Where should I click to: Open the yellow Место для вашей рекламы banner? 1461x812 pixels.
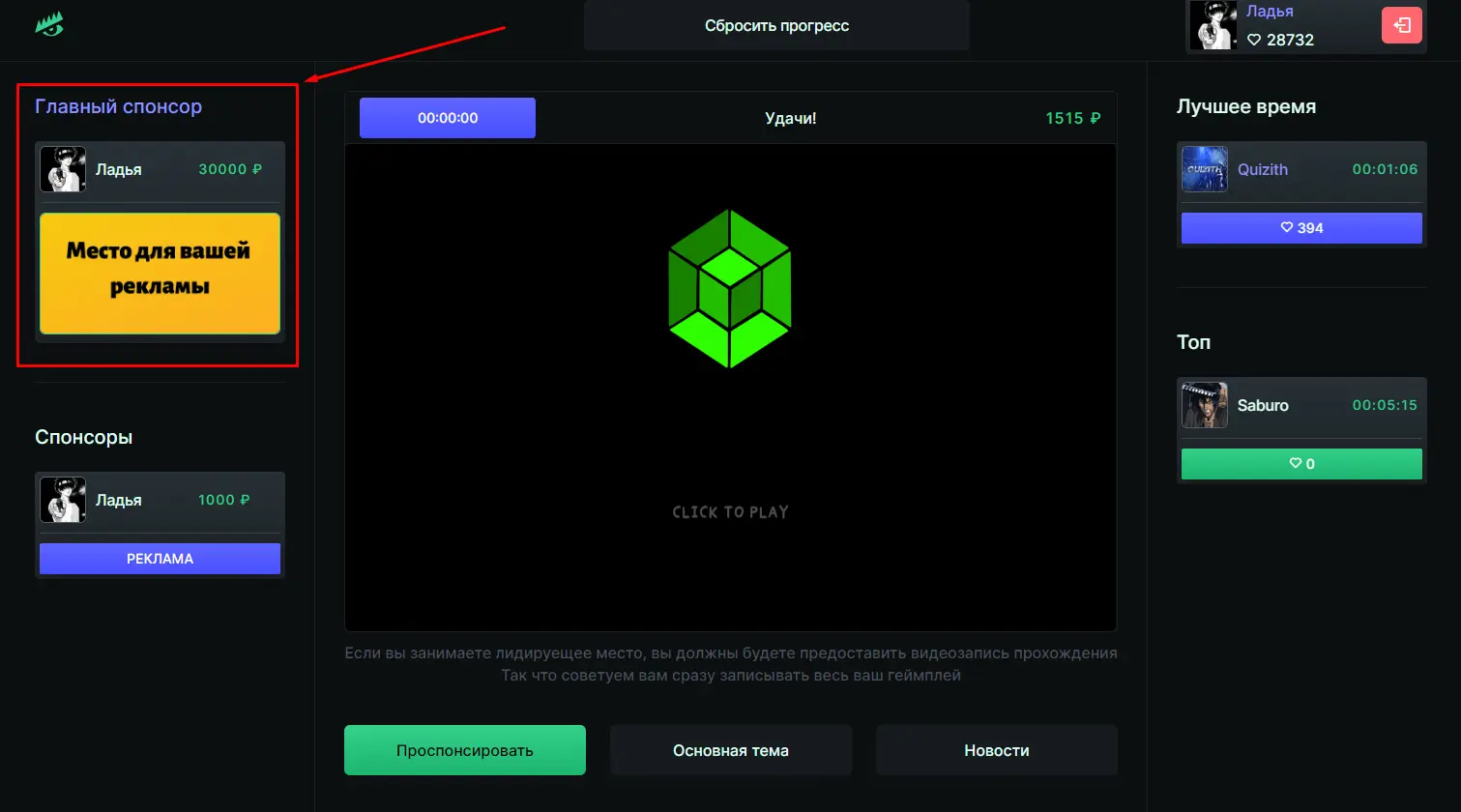[x=160, y=274]
